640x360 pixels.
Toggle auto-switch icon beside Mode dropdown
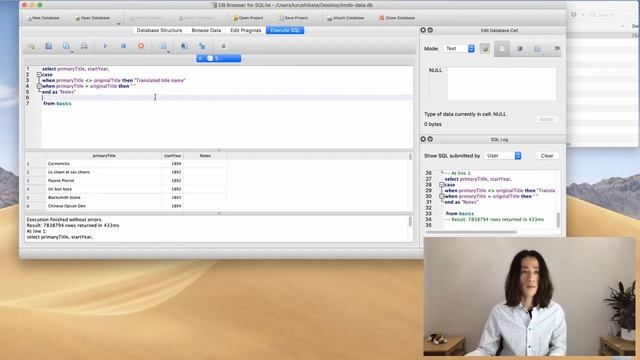(x=485, y=49)
